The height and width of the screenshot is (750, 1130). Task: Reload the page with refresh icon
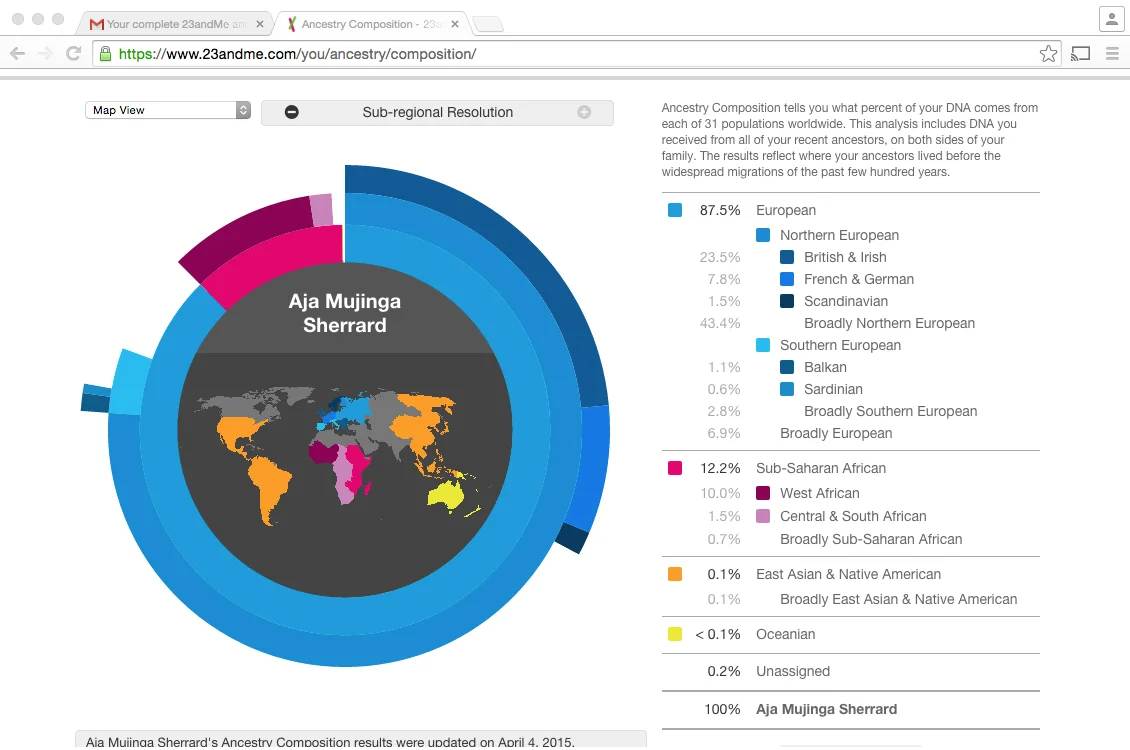74,53
